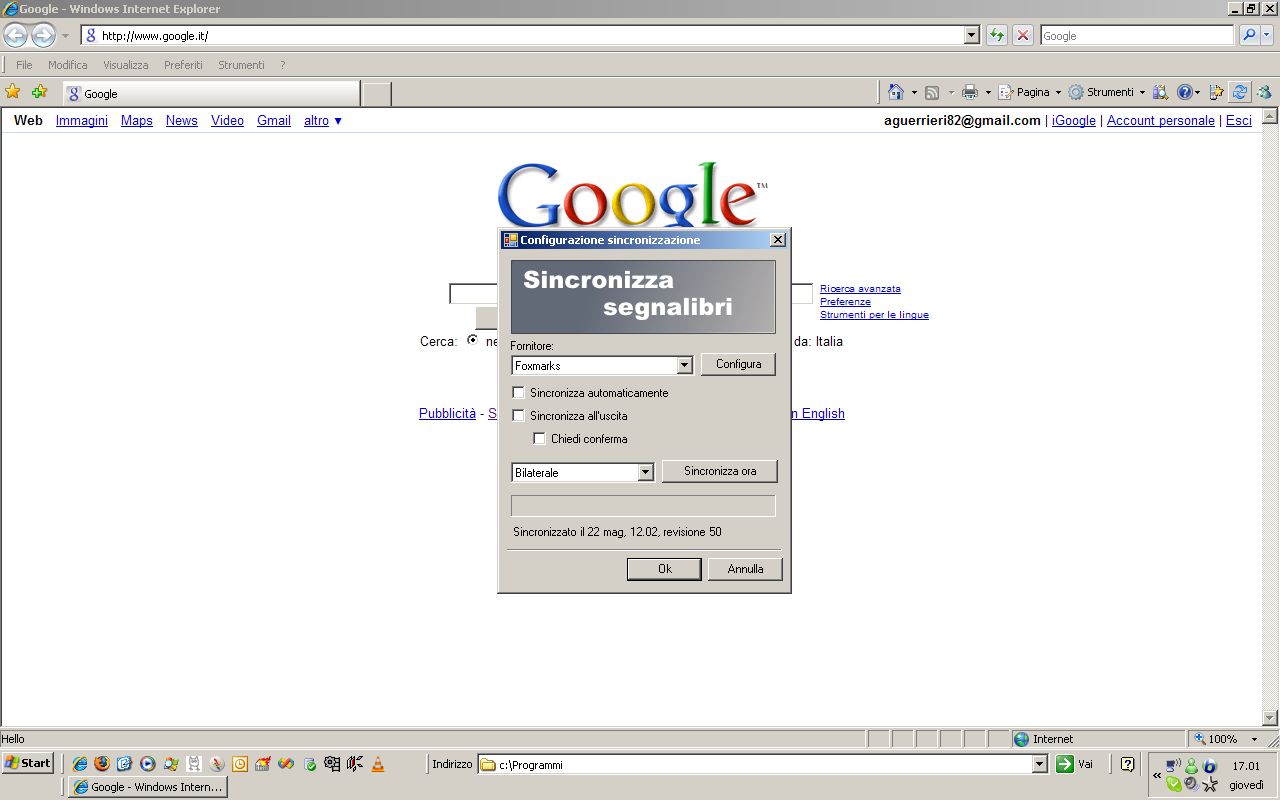Image resolution: width=1280 pixels, height=800 pixels.
Task: Click the IE Back navigation arrow
Action: 15,36
